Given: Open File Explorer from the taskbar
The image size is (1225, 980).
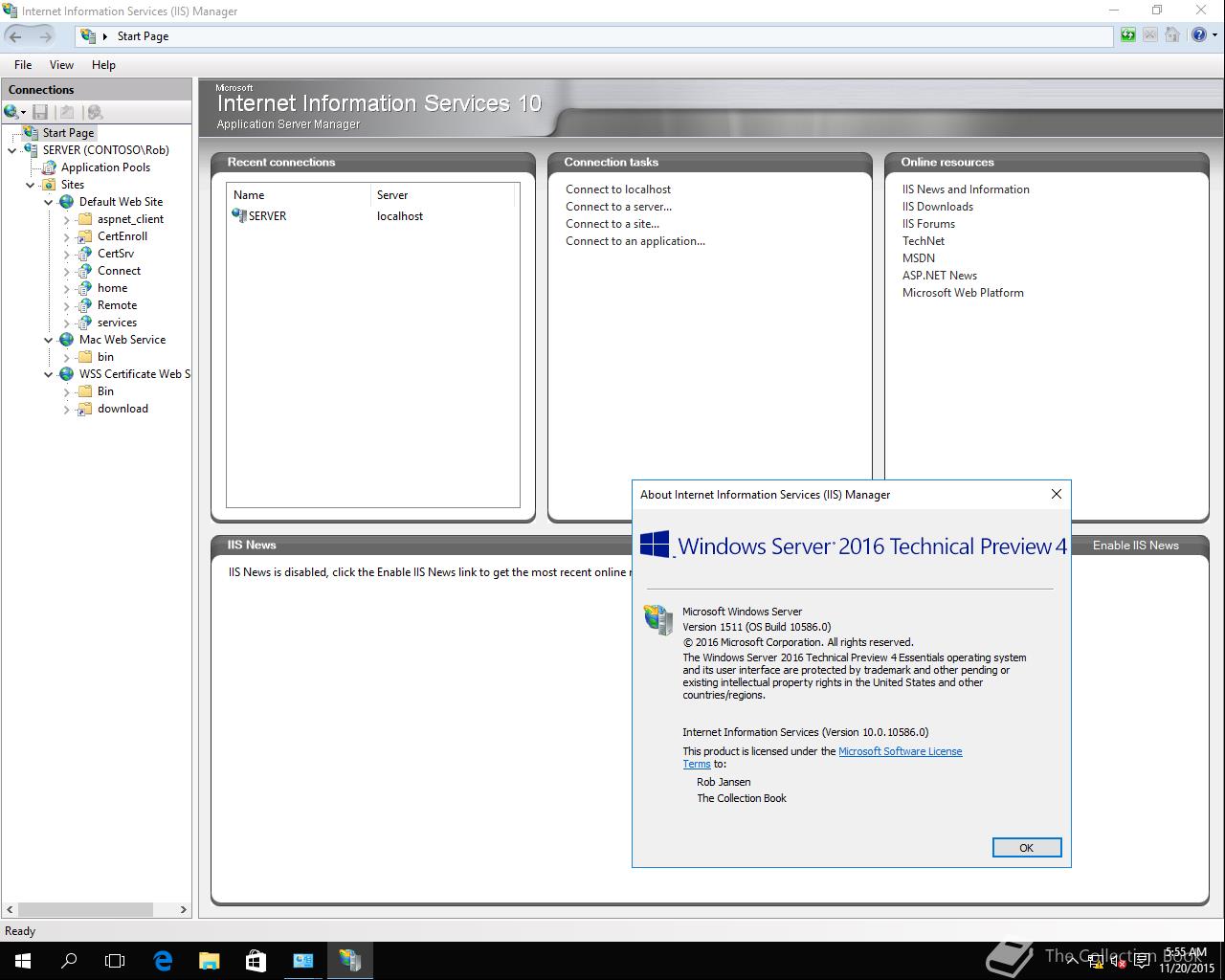Looking at the screenshot, I should 209,961.
